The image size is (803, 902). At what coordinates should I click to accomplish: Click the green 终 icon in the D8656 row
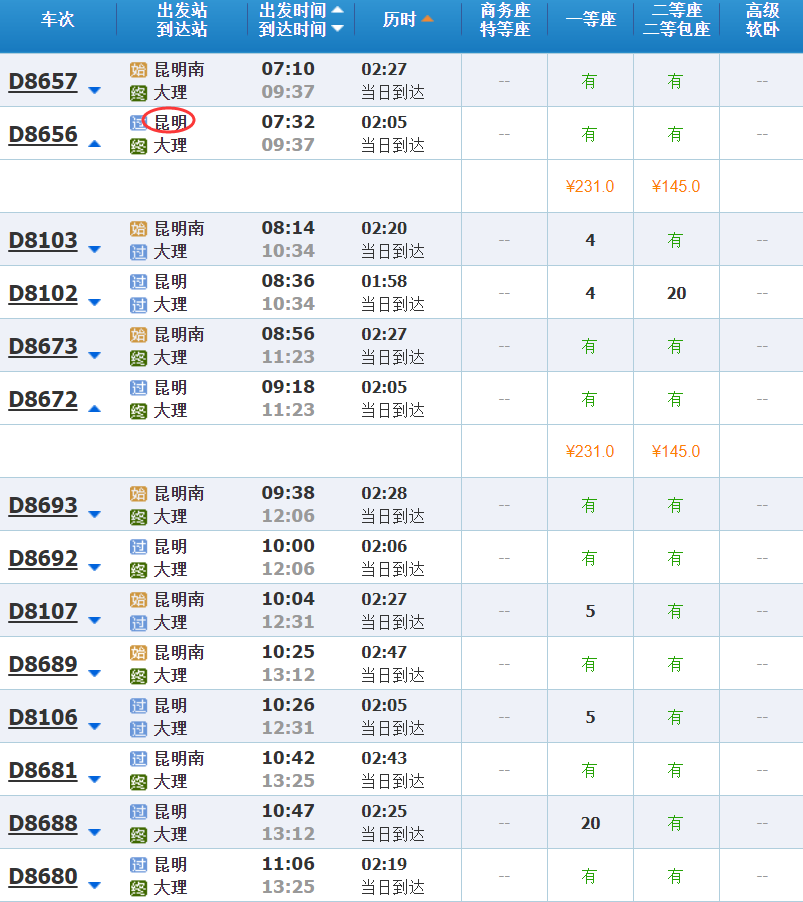(x=138, y=146)
